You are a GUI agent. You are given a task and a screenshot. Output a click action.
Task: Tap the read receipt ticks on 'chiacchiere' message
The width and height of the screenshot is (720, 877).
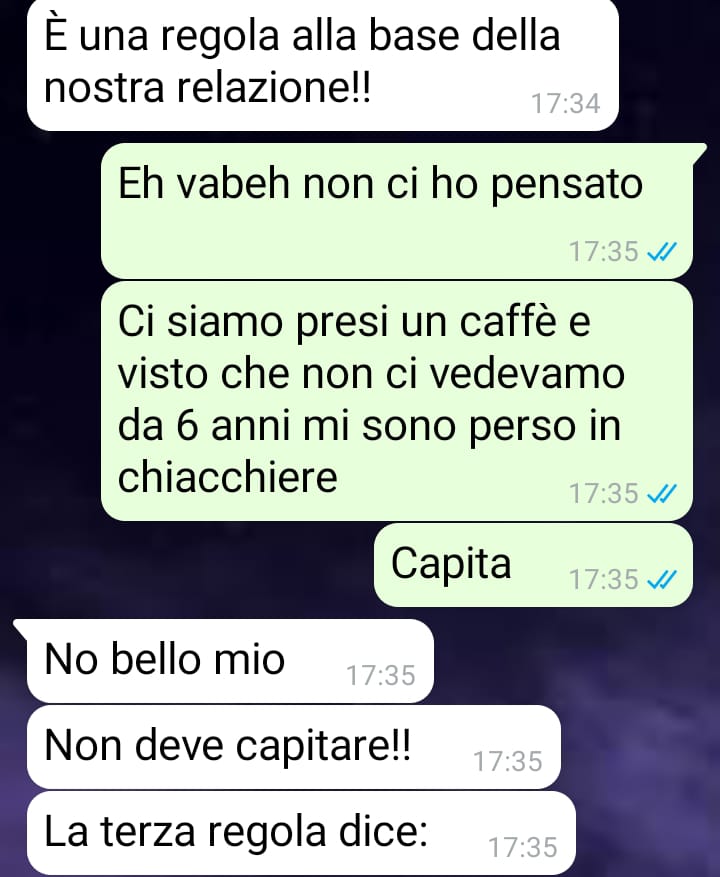point(662,494)
